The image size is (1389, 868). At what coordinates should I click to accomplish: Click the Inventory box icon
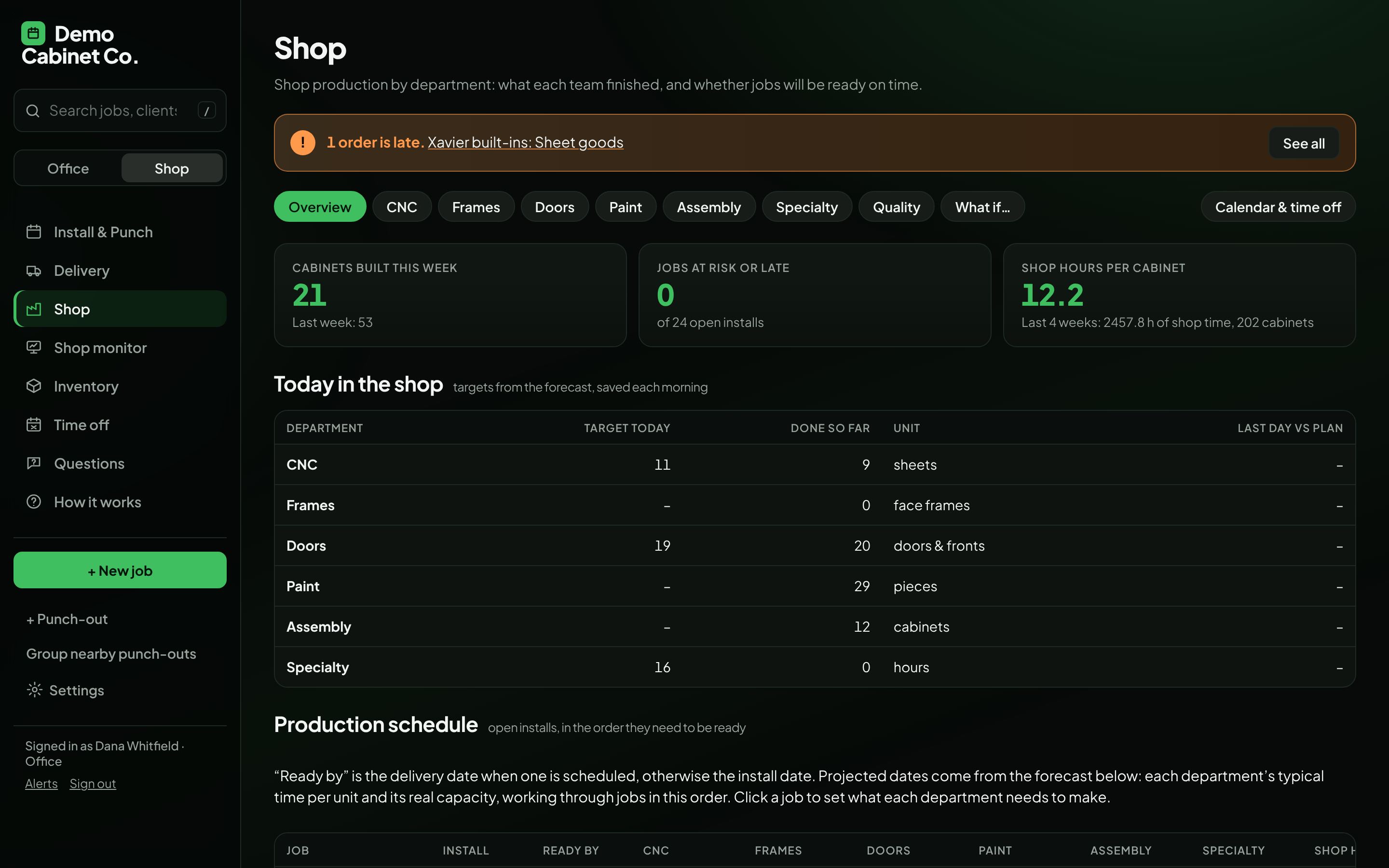click(x=34, y=386)
